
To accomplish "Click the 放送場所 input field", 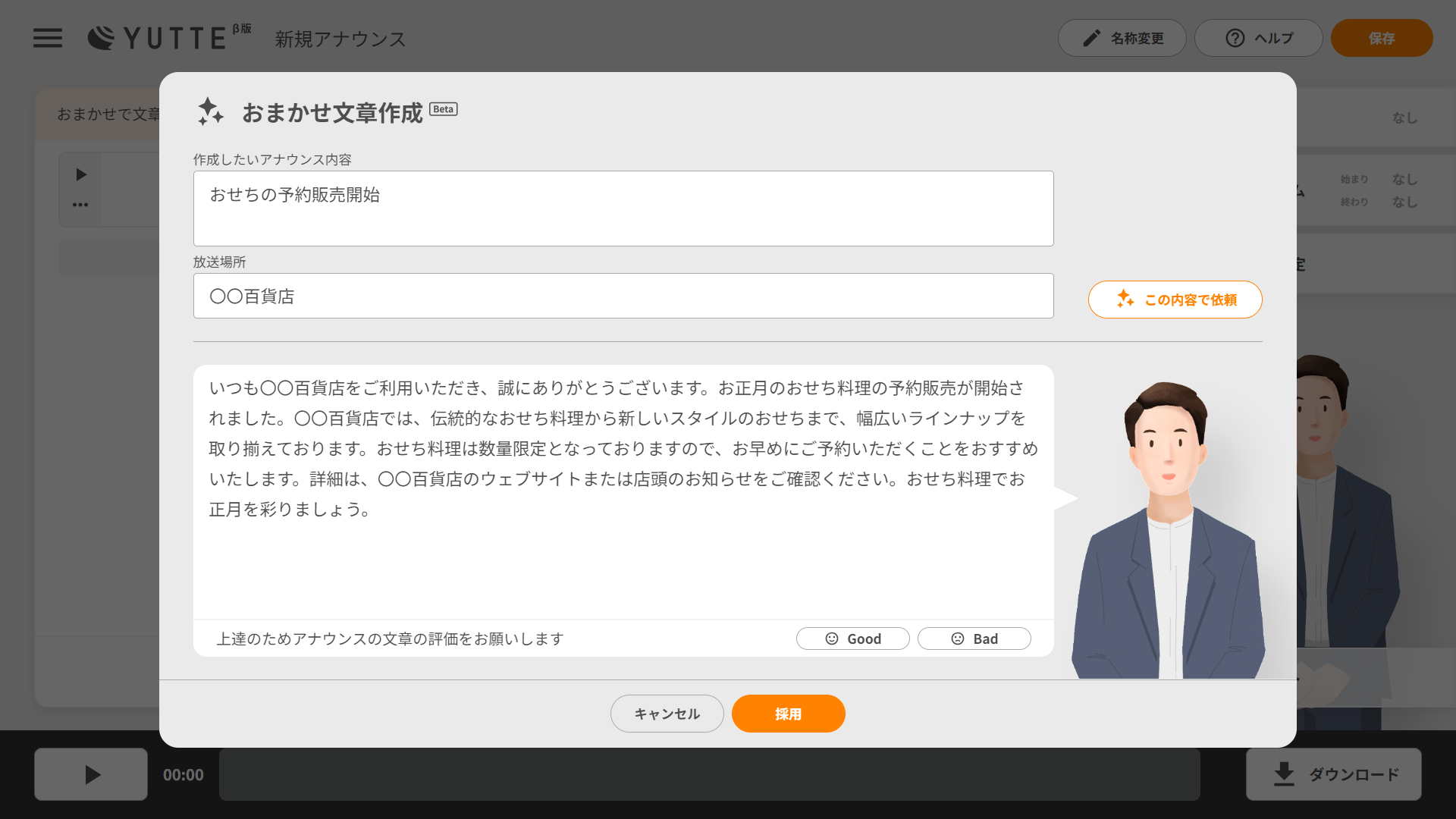I will pyautogui.click(x=623, y=296).
